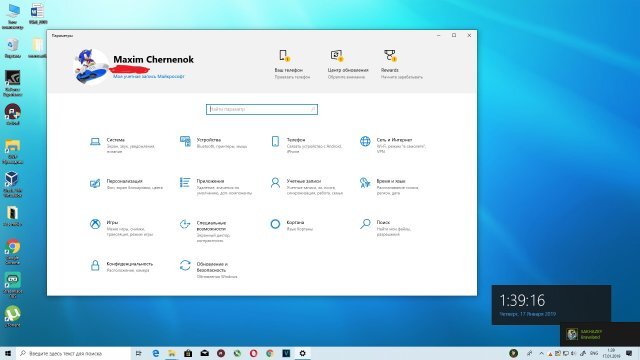Open the Поиск (Search) settings category

click(385, 228)
